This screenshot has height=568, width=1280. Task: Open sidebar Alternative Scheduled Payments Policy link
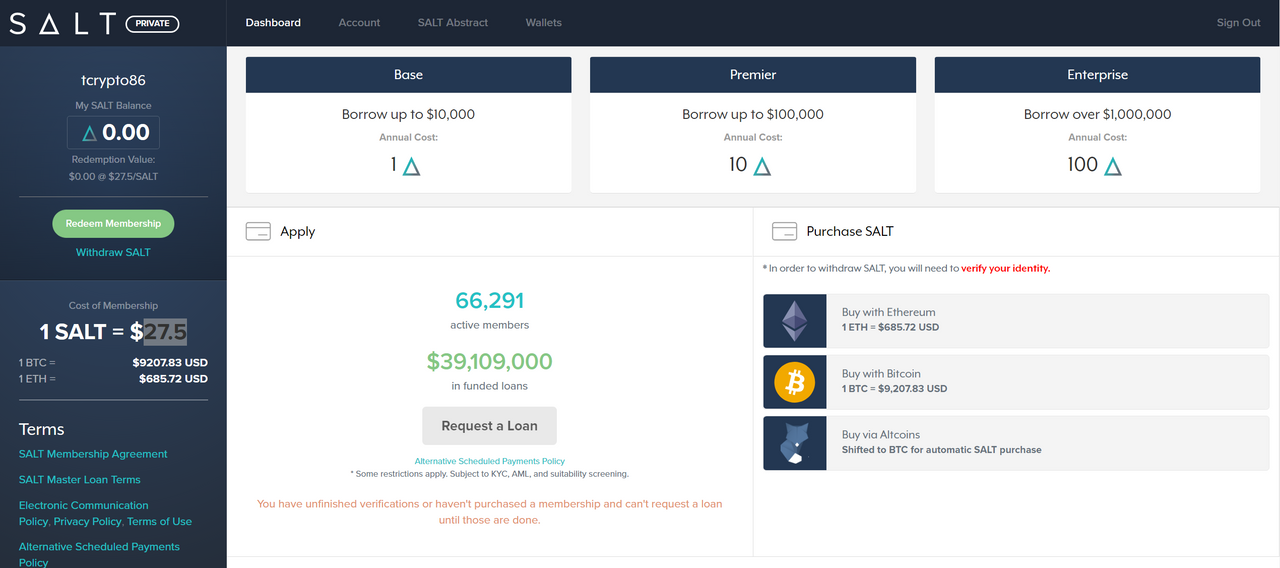(99, 554)
